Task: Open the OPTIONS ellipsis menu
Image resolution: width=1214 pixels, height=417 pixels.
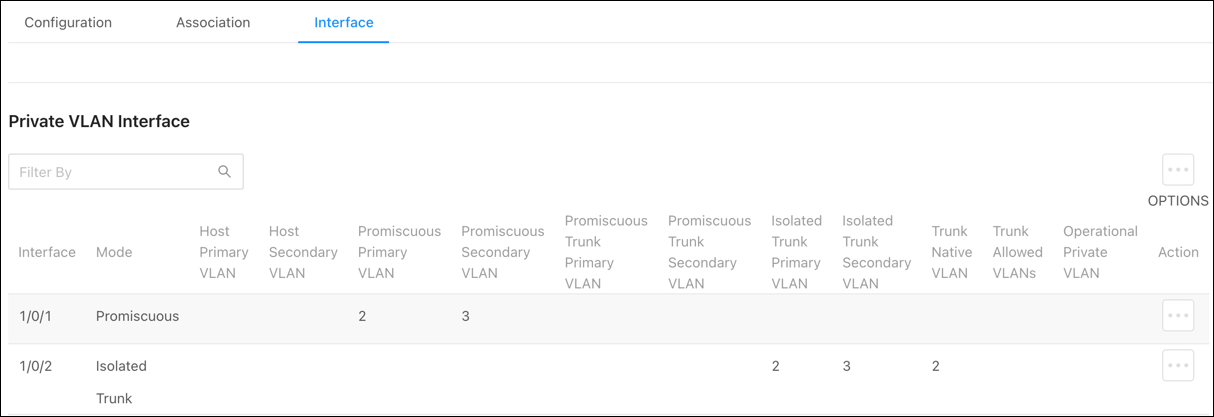Action: [1178, 169]
